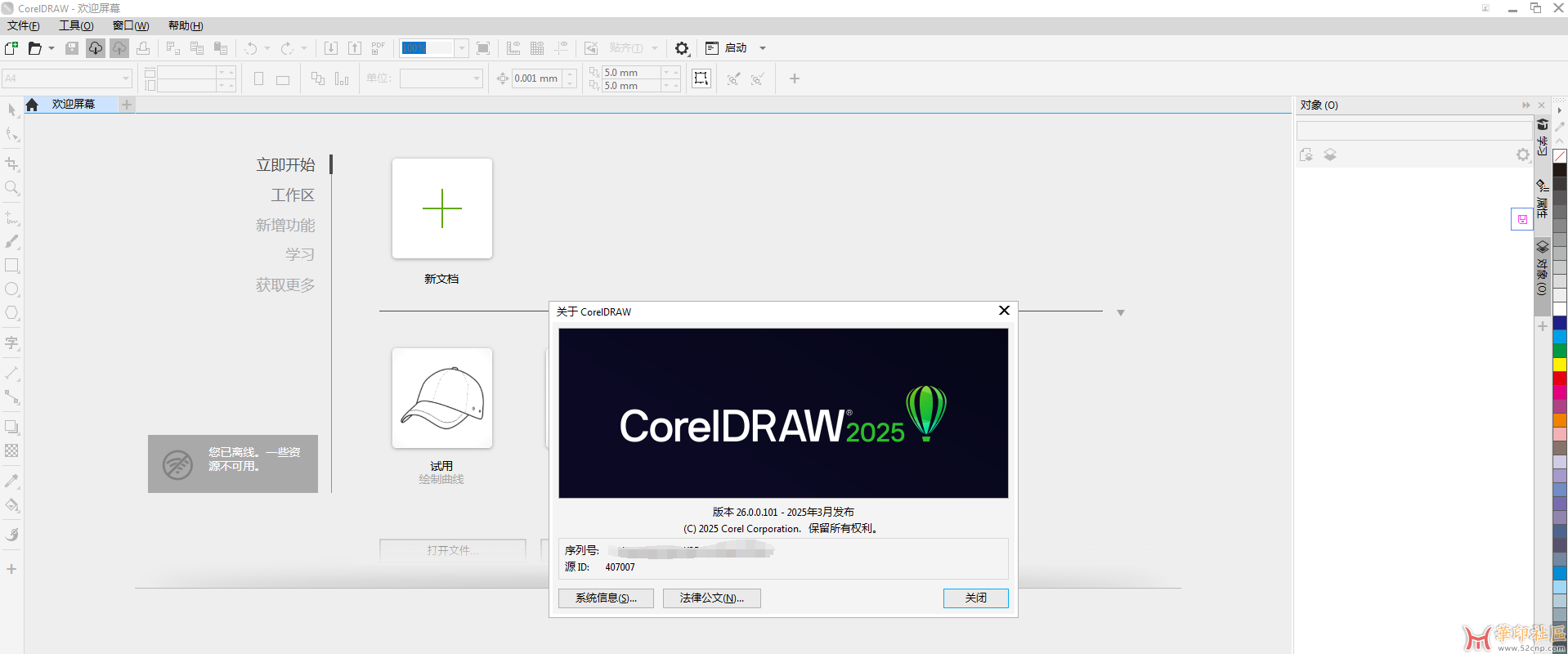This screenshot has height=654, width=1568.
Task: Toggle grid display icon
Action: [x=537, y=48]
